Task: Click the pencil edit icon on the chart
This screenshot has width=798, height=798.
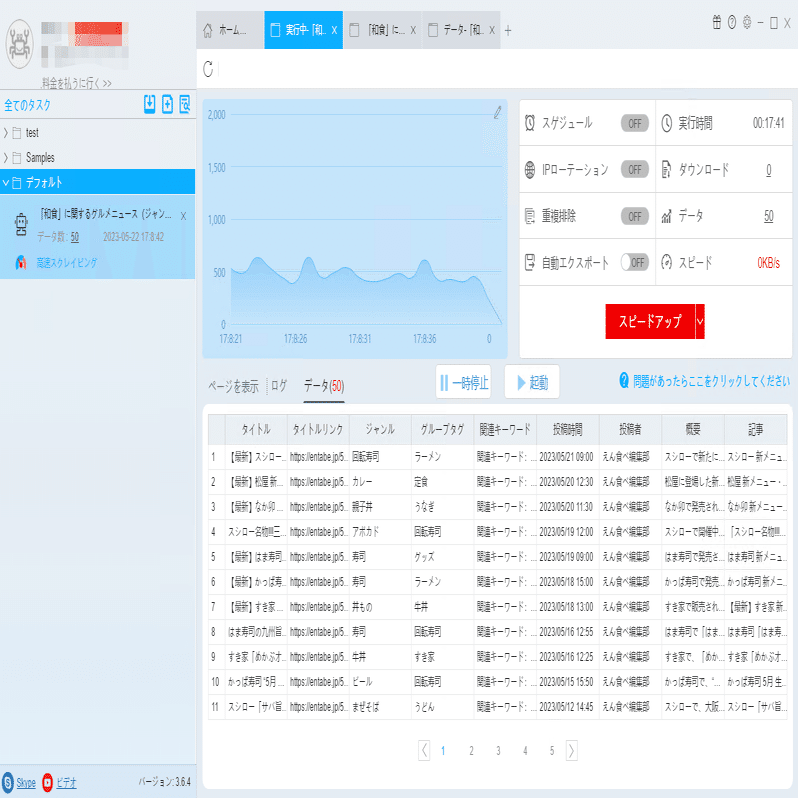Action: pos(497,112)
